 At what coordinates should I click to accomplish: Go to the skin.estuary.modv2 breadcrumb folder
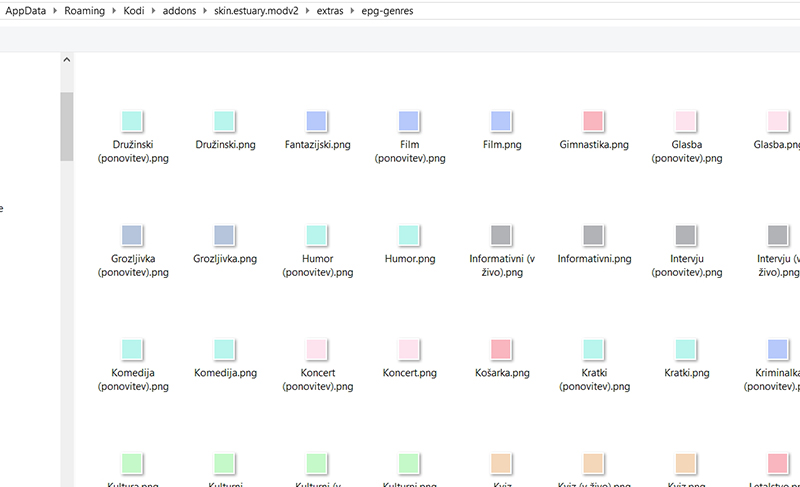(256, 11)
